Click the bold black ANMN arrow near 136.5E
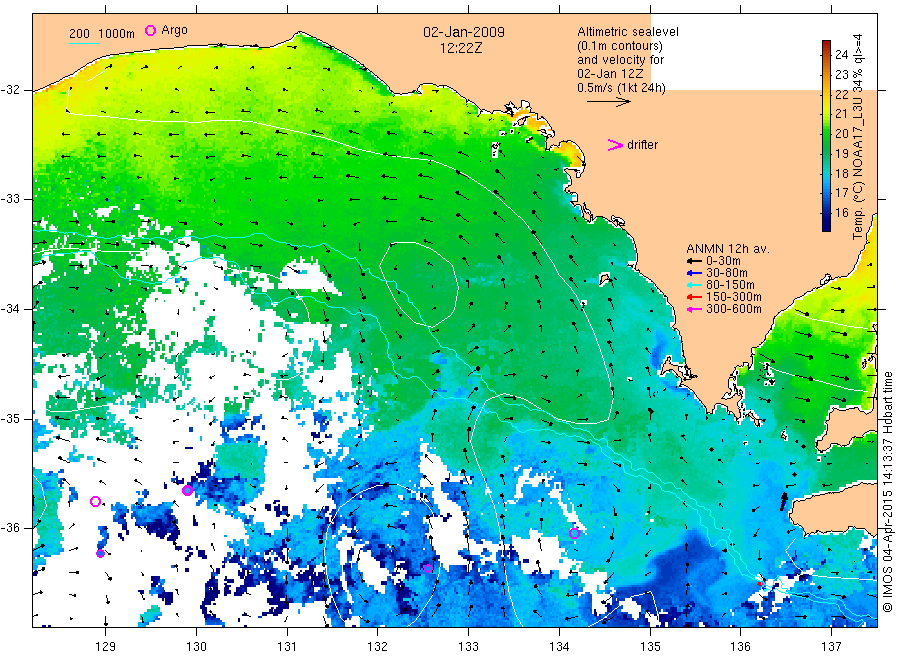Viewport: 900px width, 660px height. [784, 501]
